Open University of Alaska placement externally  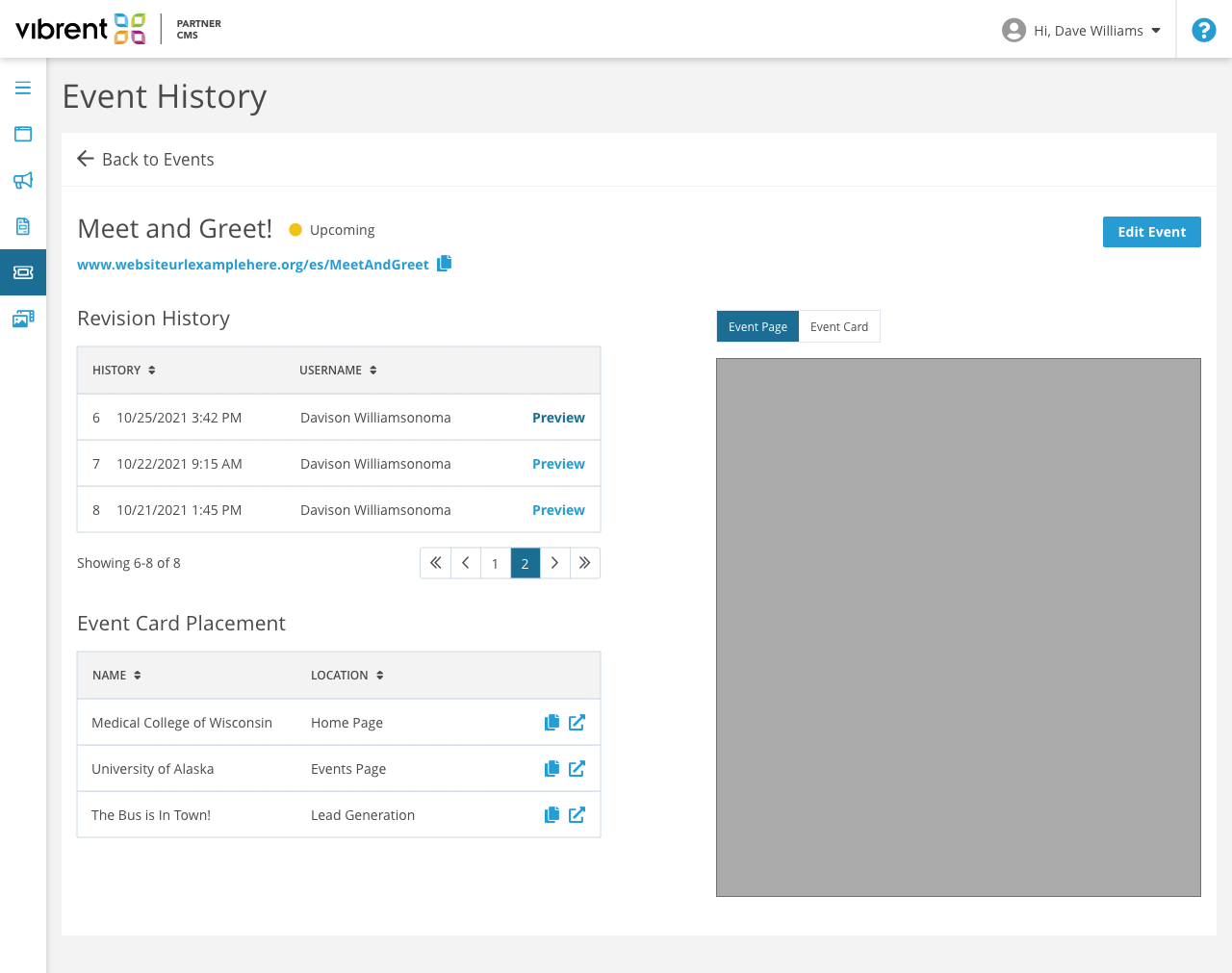tap(577, 769)
